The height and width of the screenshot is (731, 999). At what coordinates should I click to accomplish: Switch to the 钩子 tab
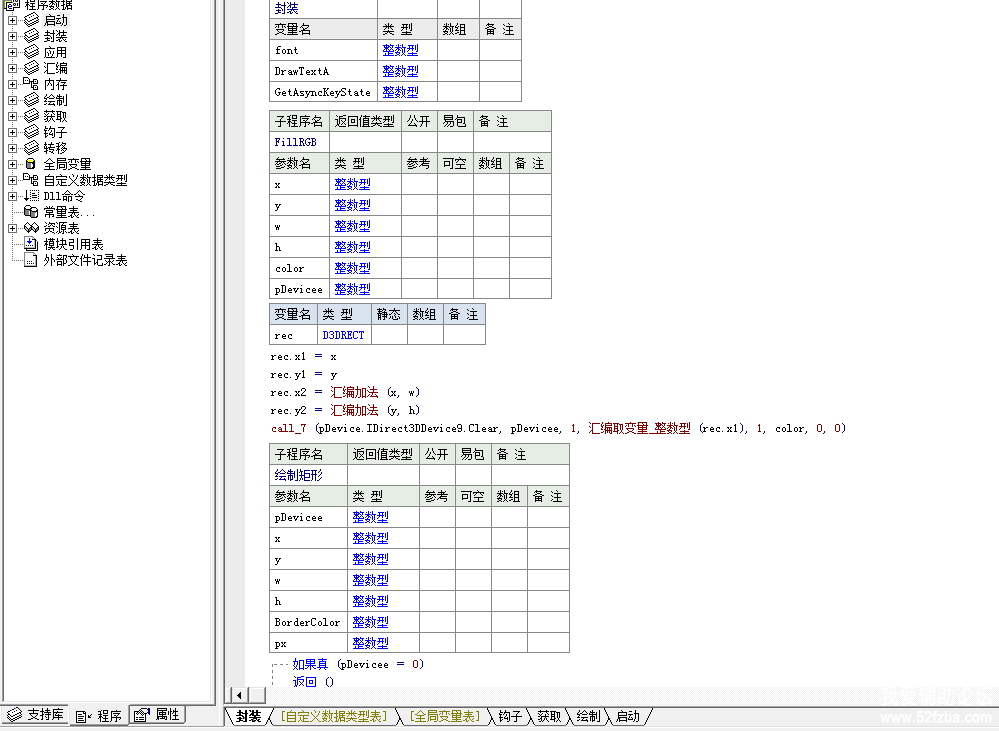pyautogui.click(x=509, y=716)
